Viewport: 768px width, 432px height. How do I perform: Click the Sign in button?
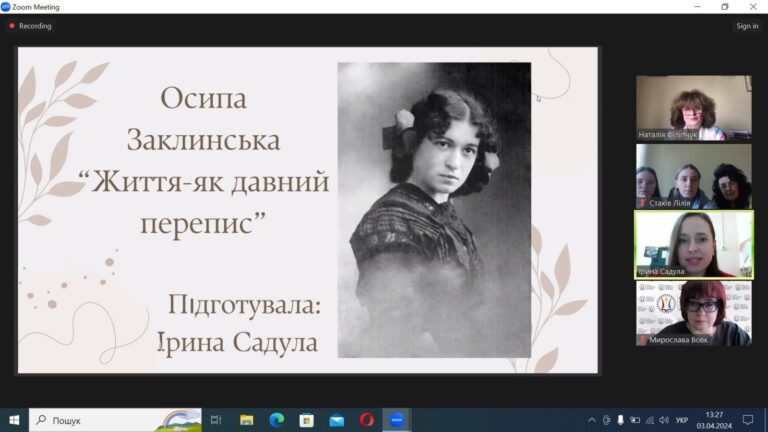coord(746,26)
